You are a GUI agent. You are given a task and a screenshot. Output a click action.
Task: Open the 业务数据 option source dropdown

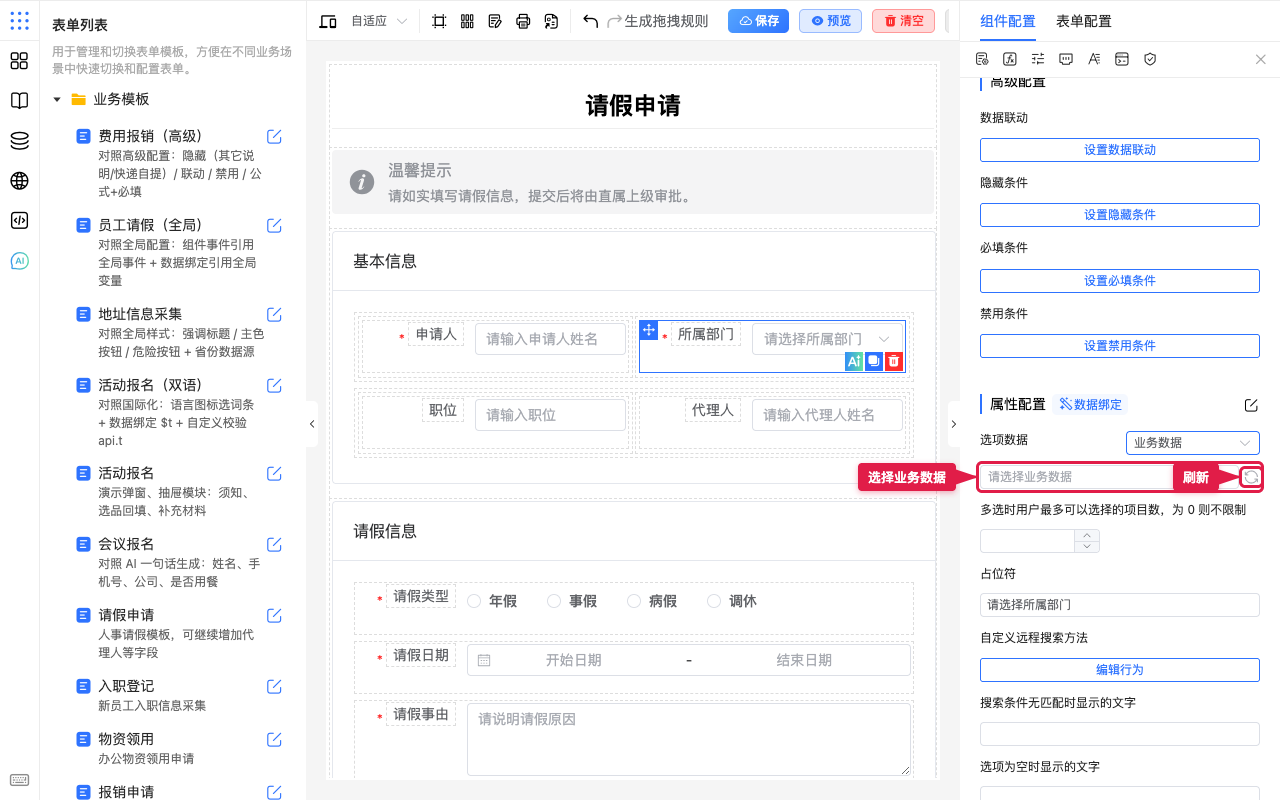(1192, 443)
